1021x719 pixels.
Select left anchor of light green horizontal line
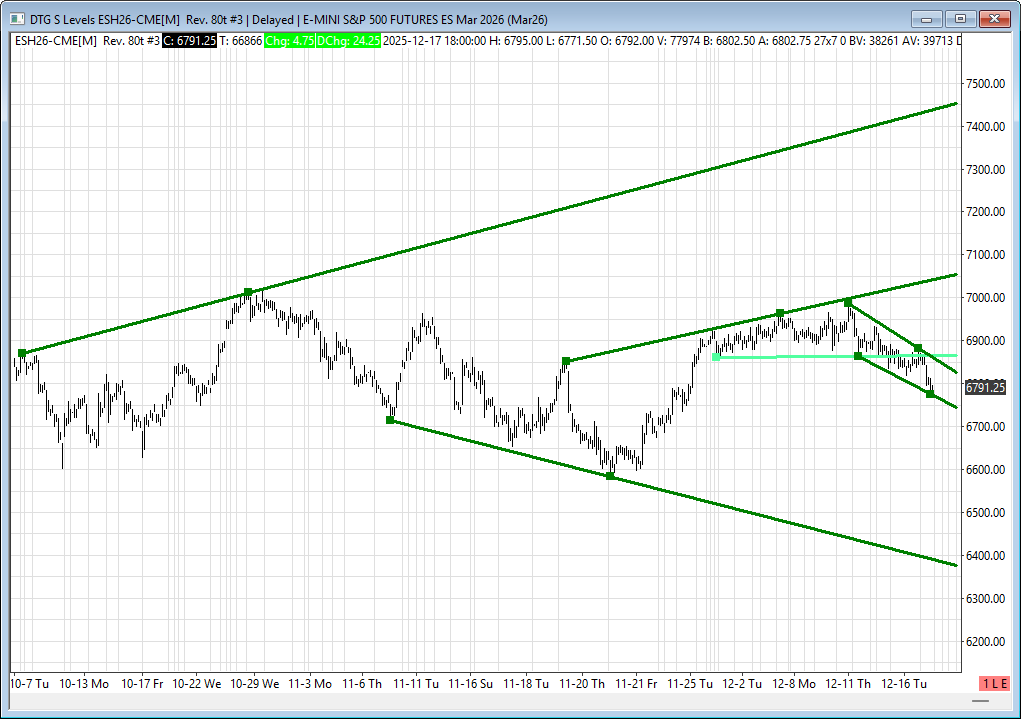tap(715, 356)
